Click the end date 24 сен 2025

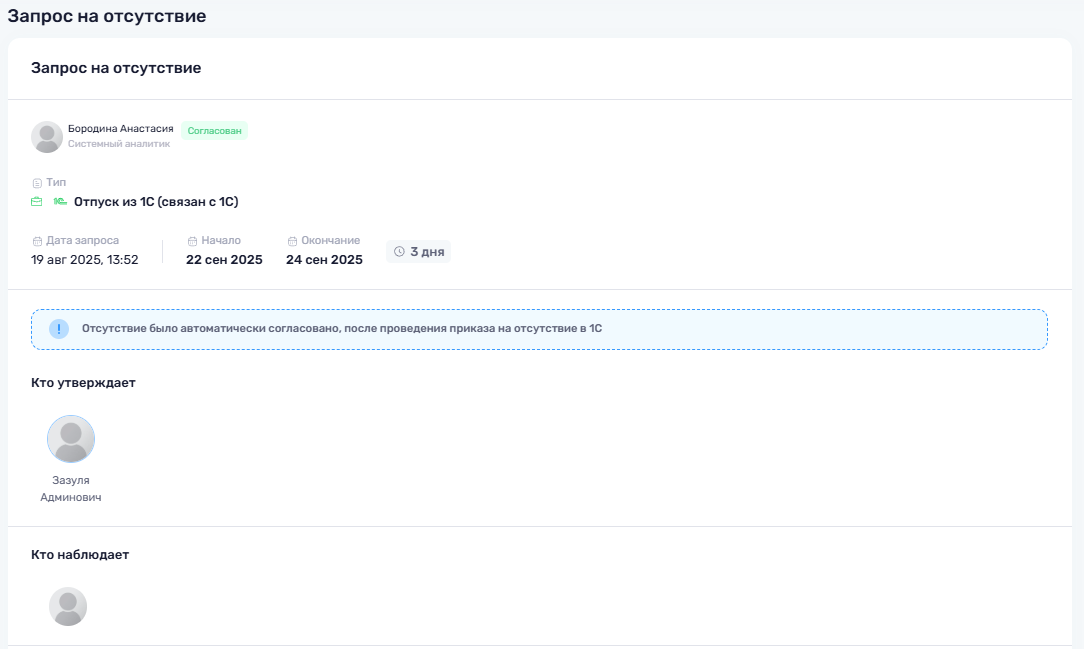[x=324, y=260]
